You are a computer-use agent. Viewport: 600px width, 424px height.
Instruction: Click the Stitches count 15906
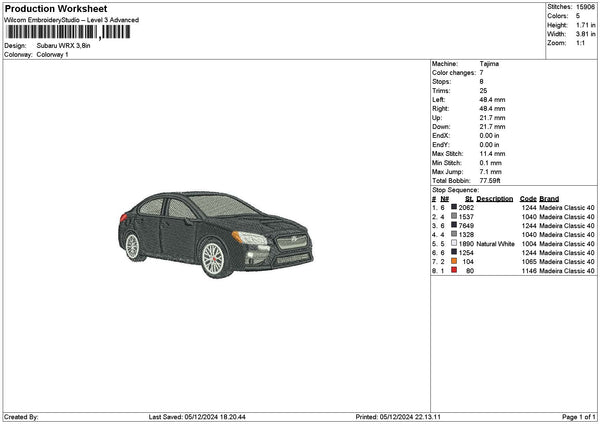[585, 7]
